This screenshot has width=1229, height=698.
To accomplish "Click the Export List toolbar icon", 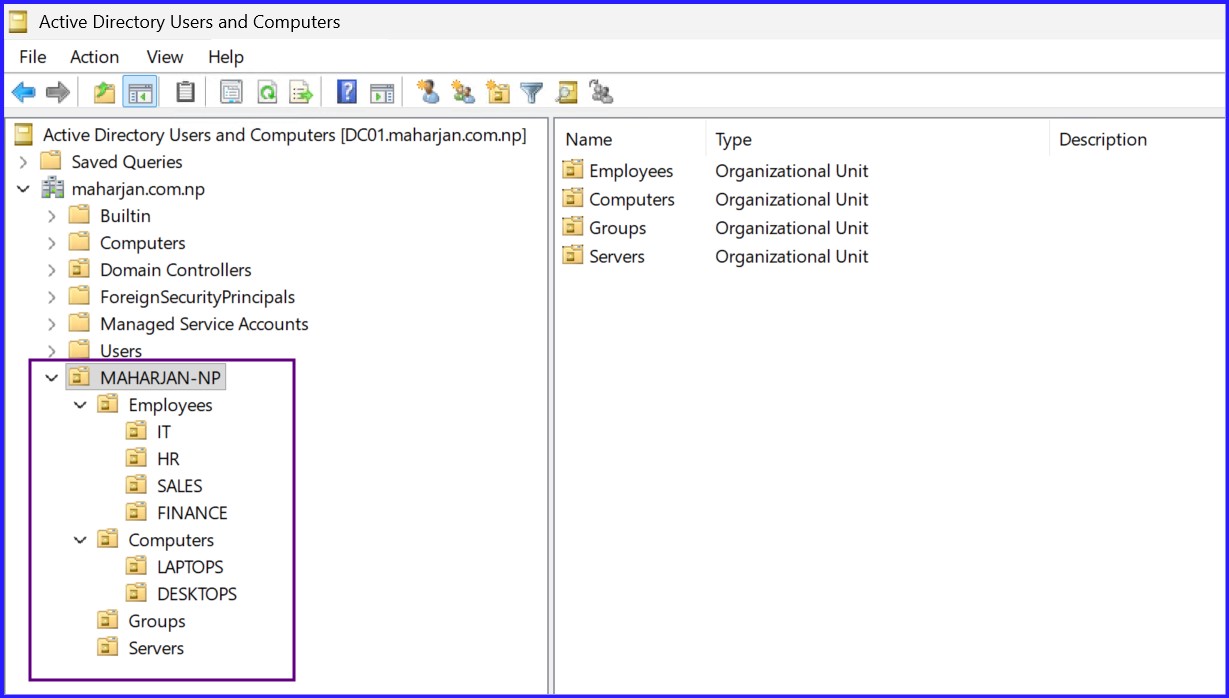I will tap(301, 92).
